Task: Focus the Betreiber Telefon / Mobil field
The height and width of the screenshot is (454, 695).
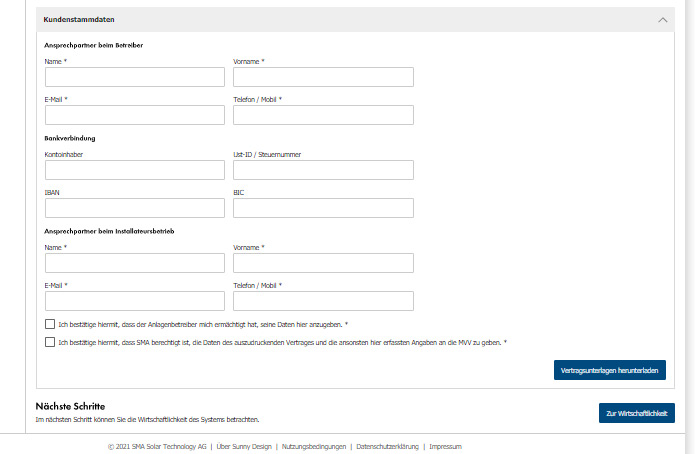Action: [323, 115]
